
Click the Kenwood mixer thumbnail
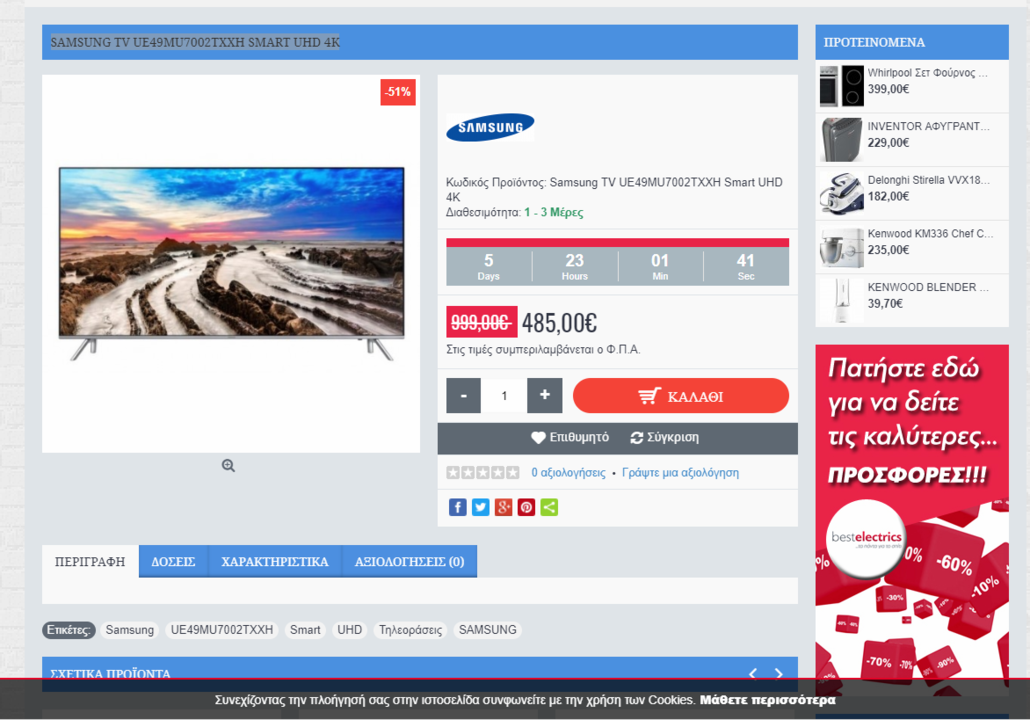841,247
